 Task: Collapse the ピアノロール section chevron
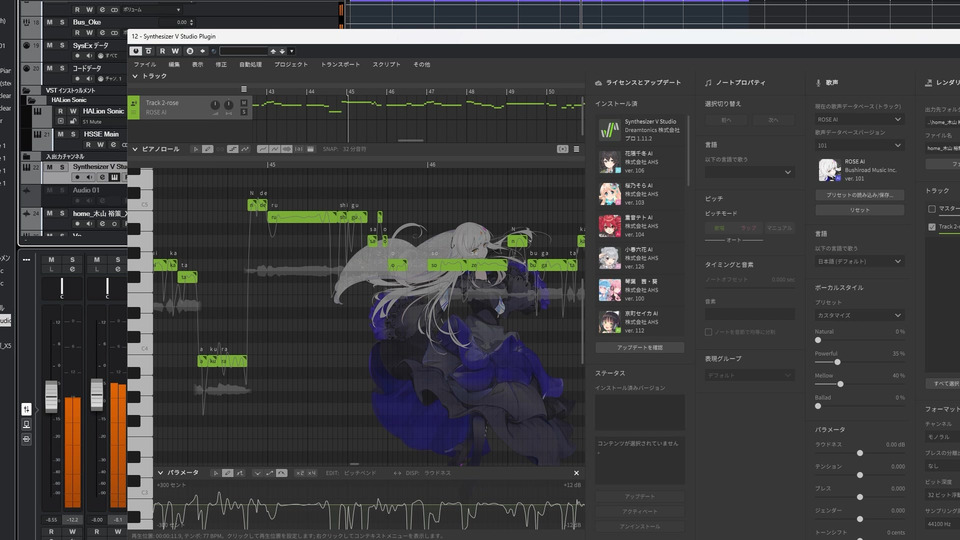click(135, 149)
